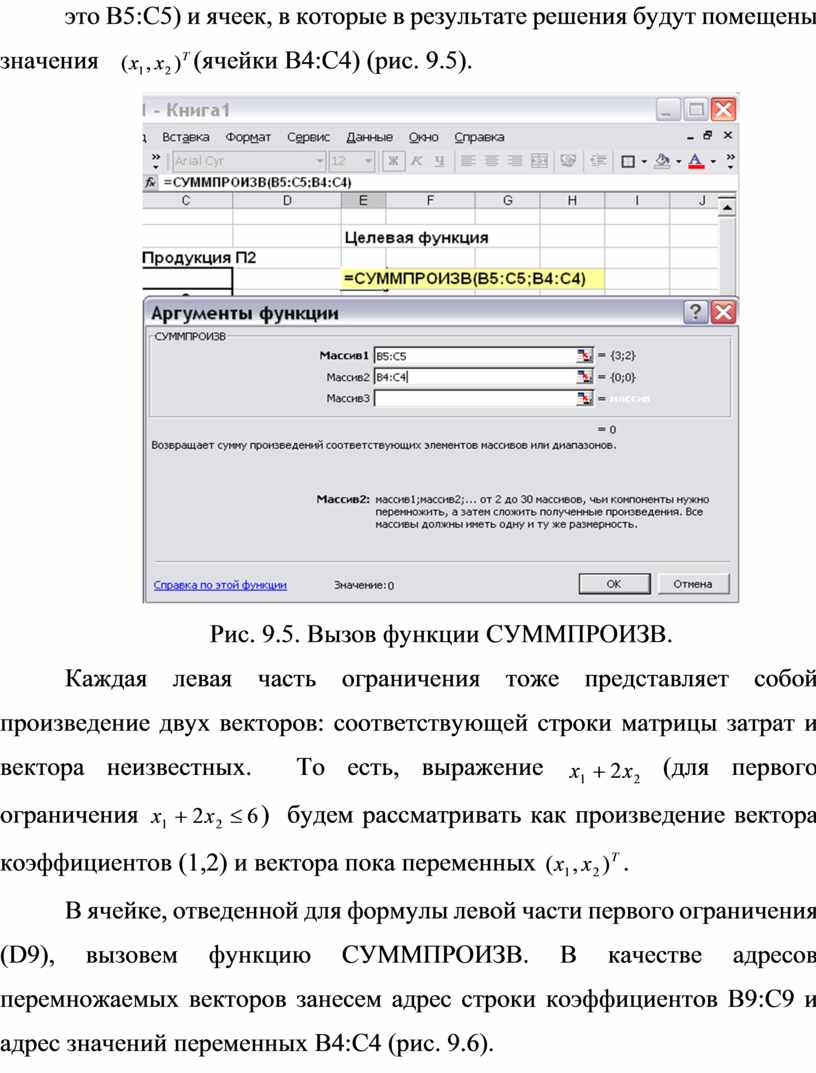The width and height of the screenshot is (816, 1073).
Task: Click the right toolbar options chevron
Action: 730,160
